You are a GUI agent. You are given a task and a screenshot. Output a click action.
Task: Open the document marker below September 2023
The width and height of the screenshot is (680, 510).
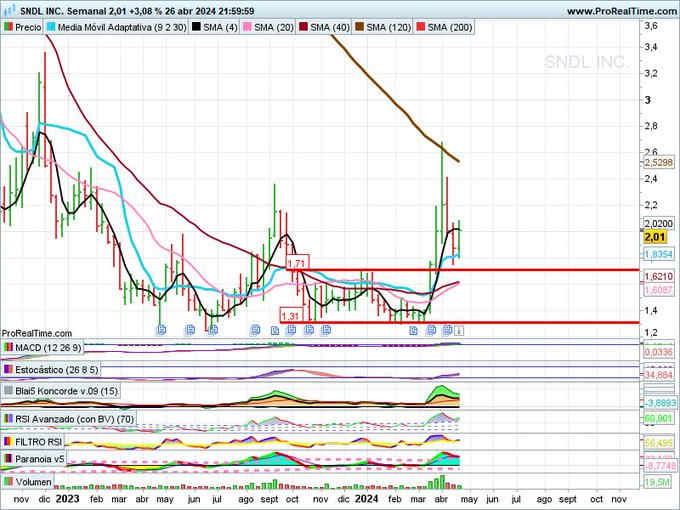tap(275, 331)
